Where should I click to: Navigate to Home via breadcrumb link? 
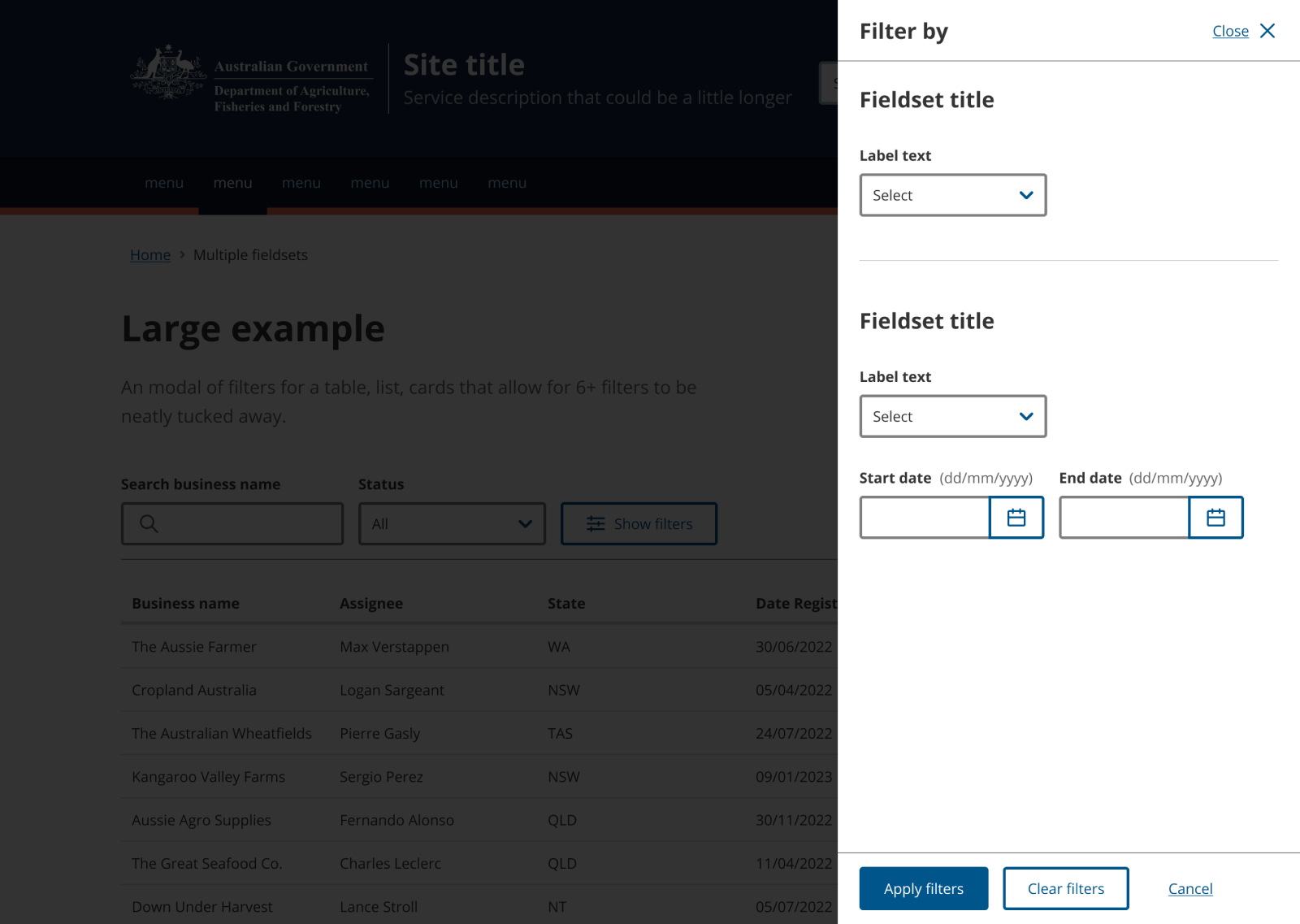[x=149, y=254]
